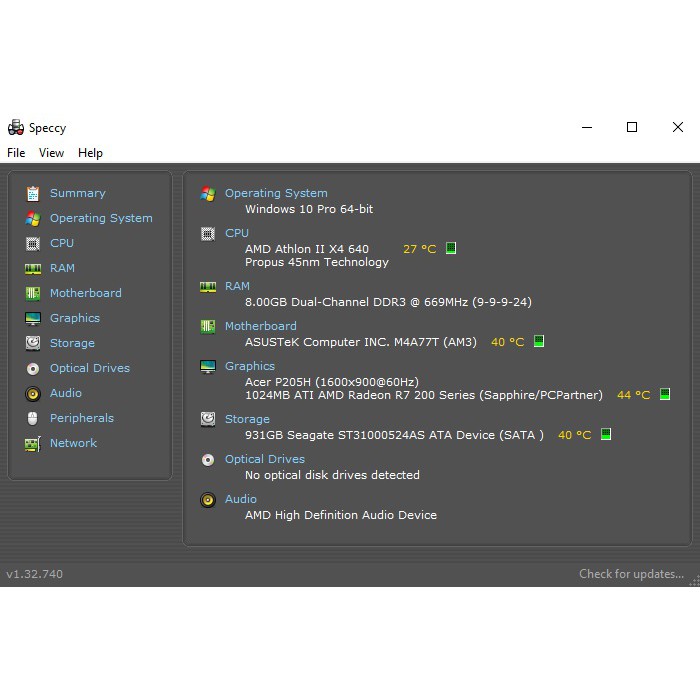The image size is (700, 700).
Task: Click the CPU chip icon in sidebar
Action: tap(33, 244)
